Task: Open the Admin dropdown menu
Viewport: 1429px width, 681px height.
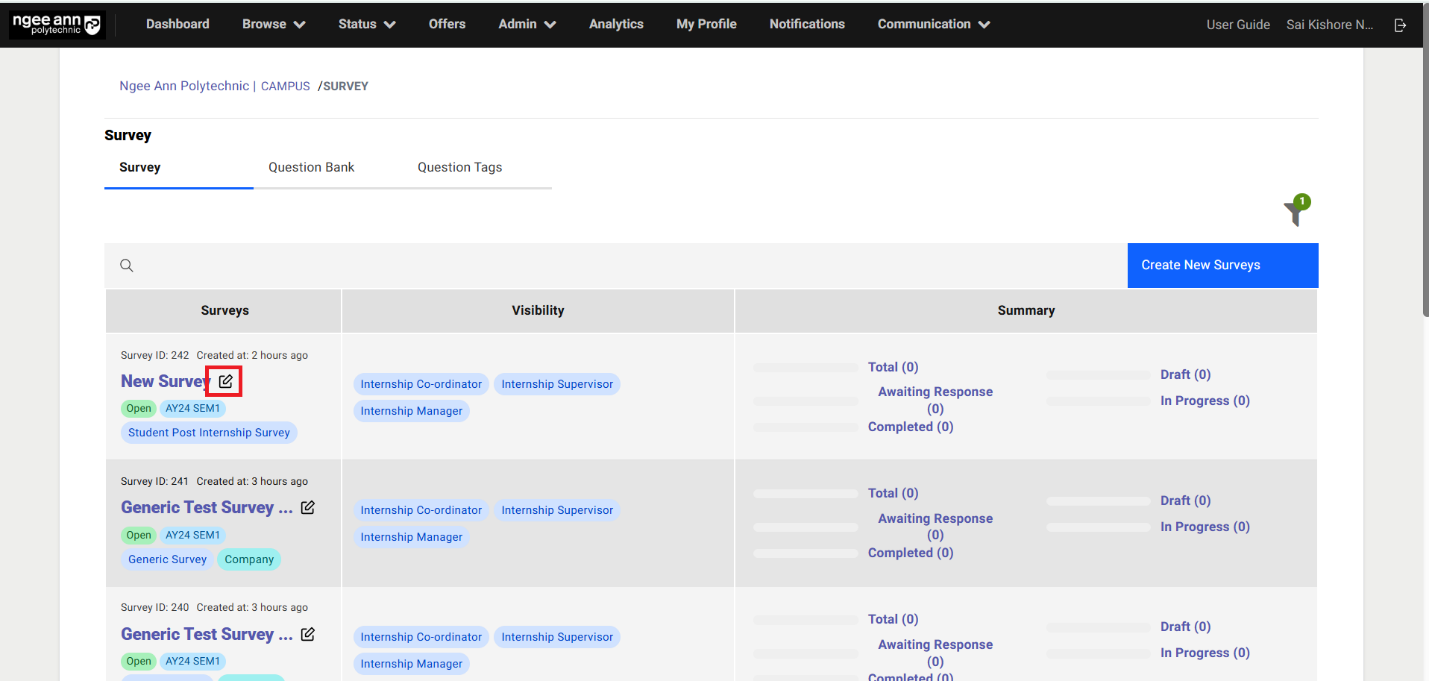Action: click(x=526, y=23)
